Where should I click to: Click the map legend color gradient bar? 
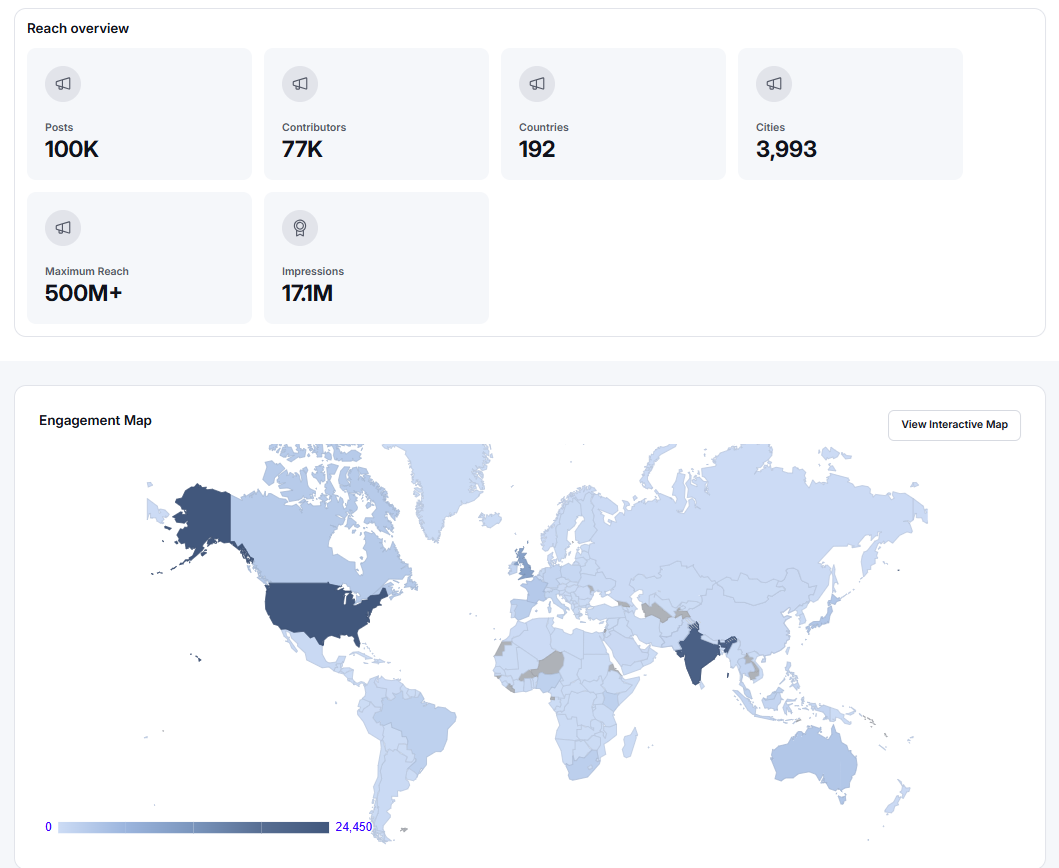[x=193, y=827]
